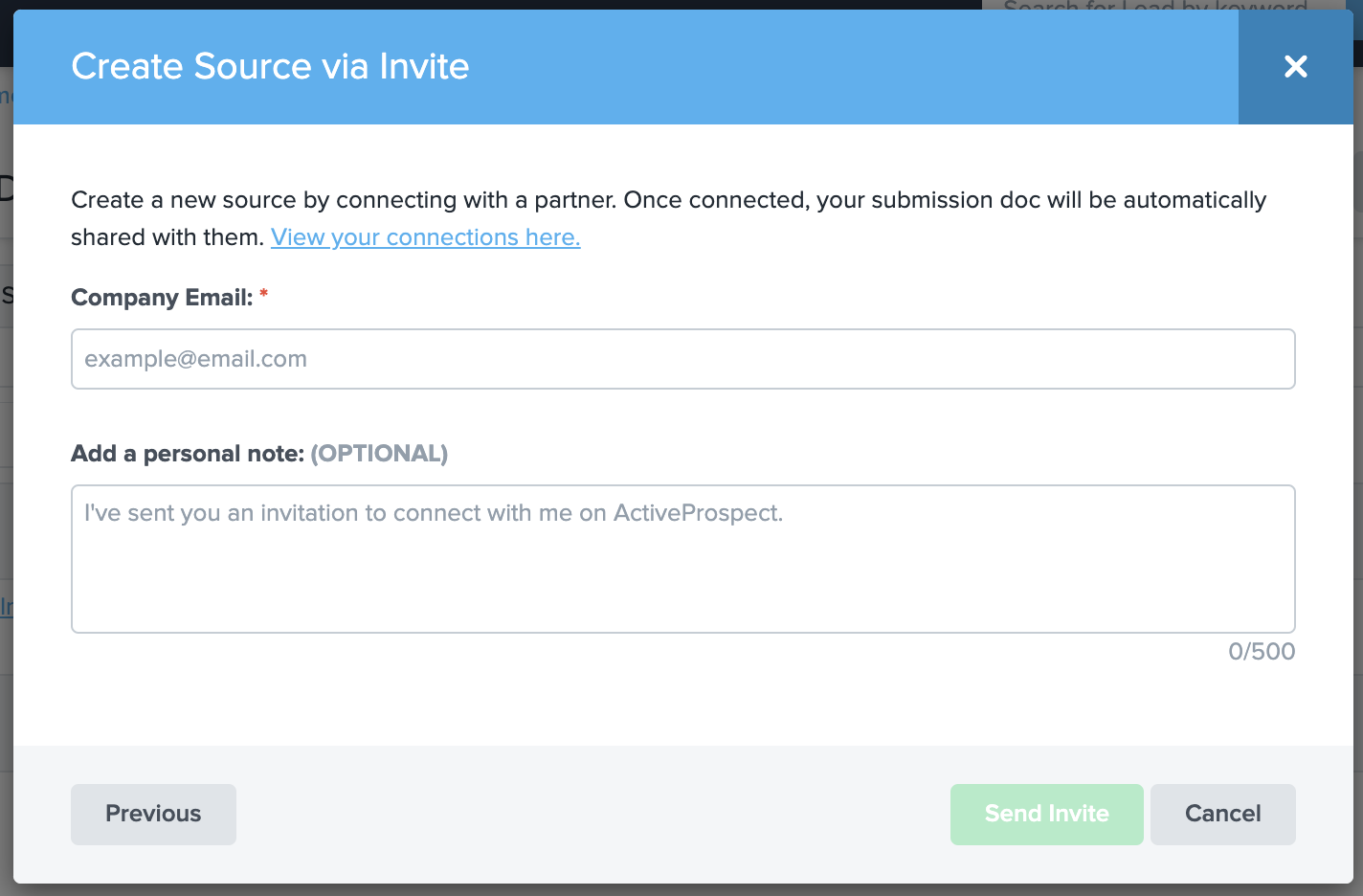Open the View your connections here link

(x=425, y=237)
